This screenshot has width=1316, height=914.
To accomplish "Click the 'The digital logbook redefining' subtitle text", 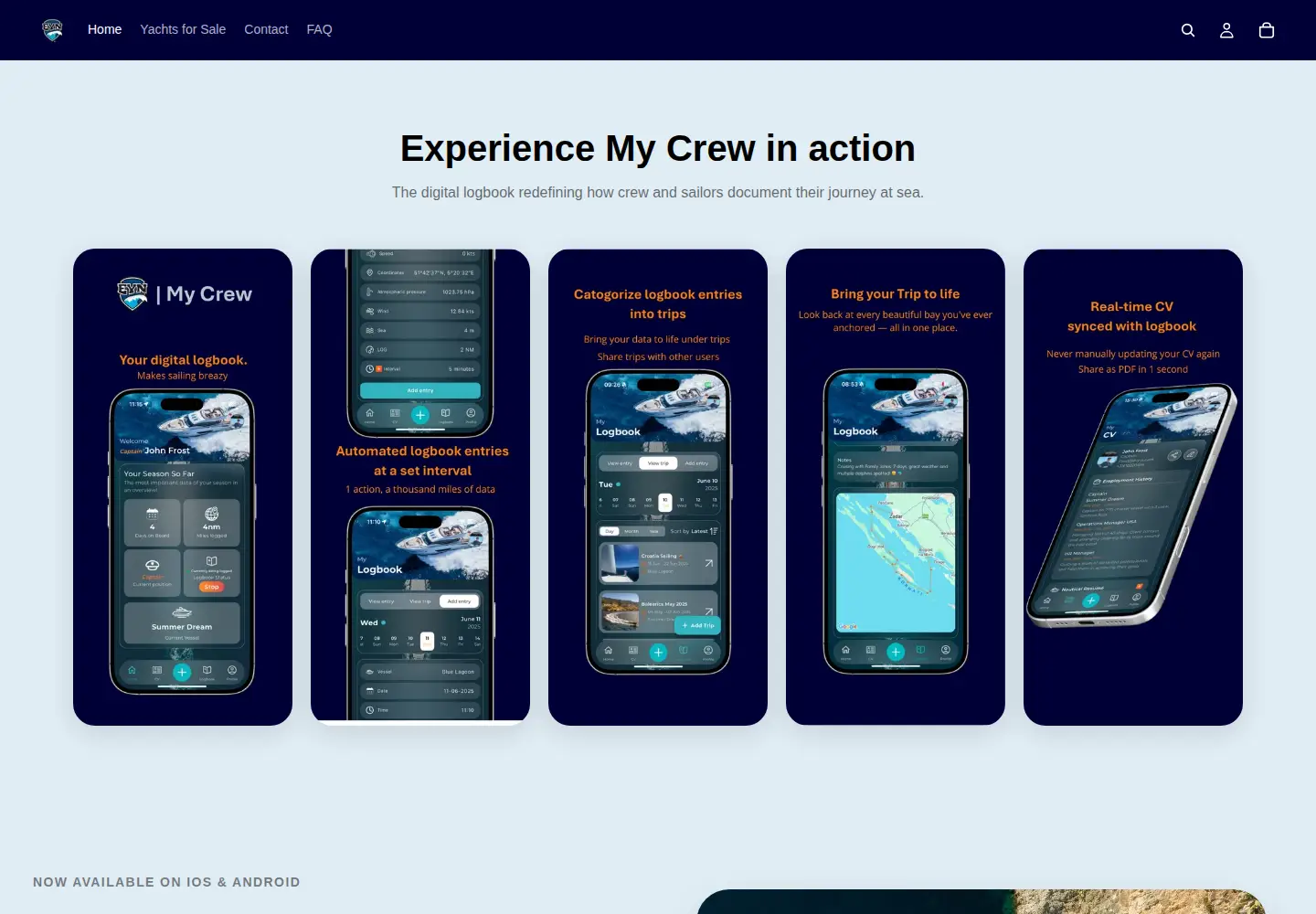I will coord(658,192).
